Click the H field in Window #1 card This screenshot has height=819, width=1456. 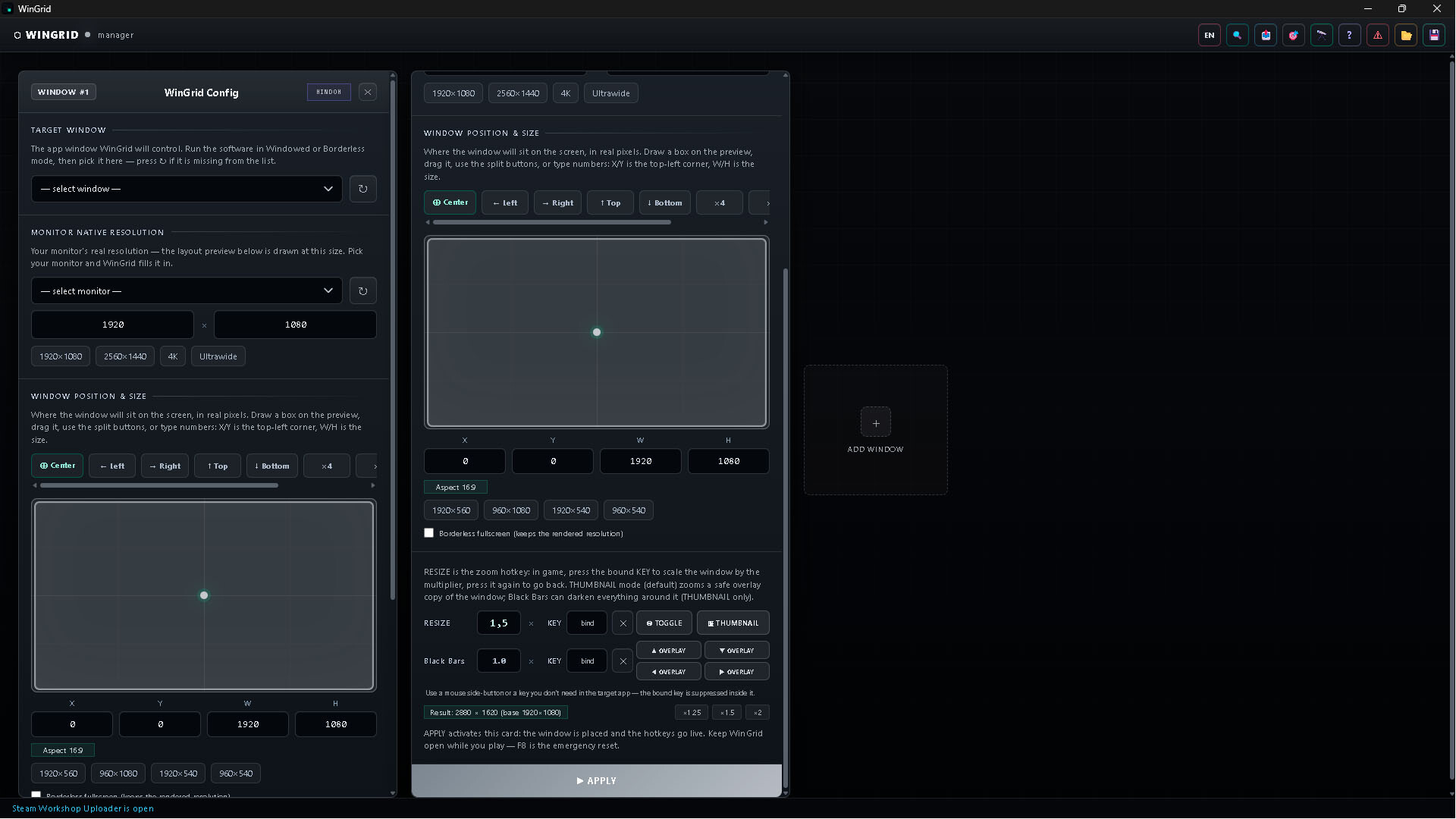tap(335, 724)
